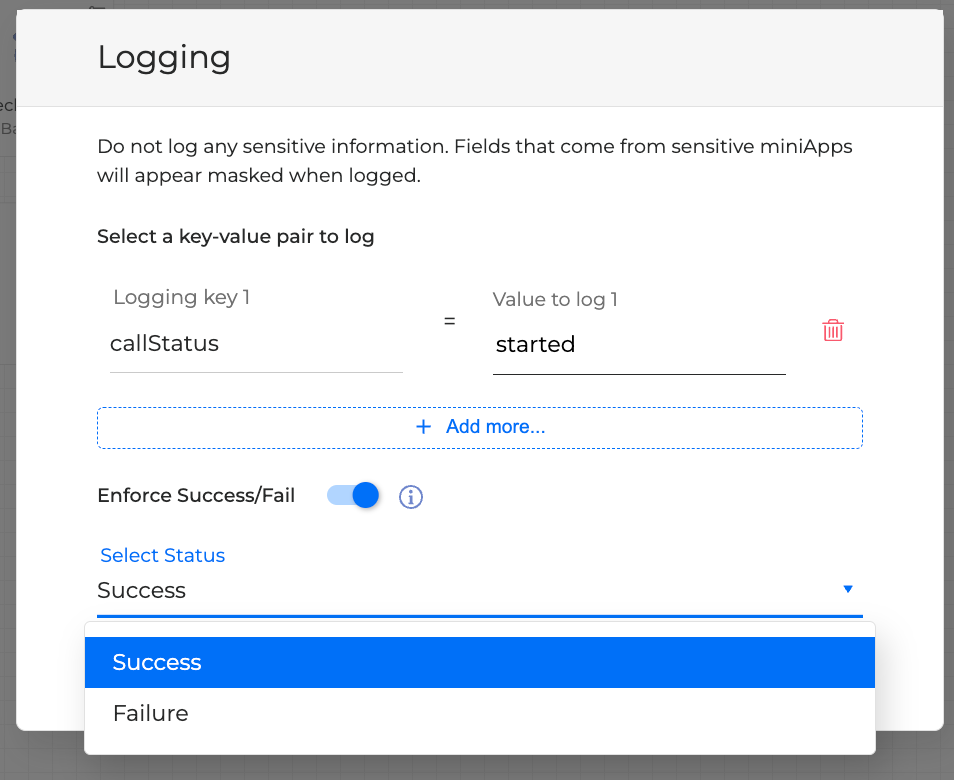Click the sensitive information warning text
This screenshot has height=780, width=954.
tap(474, 161)
